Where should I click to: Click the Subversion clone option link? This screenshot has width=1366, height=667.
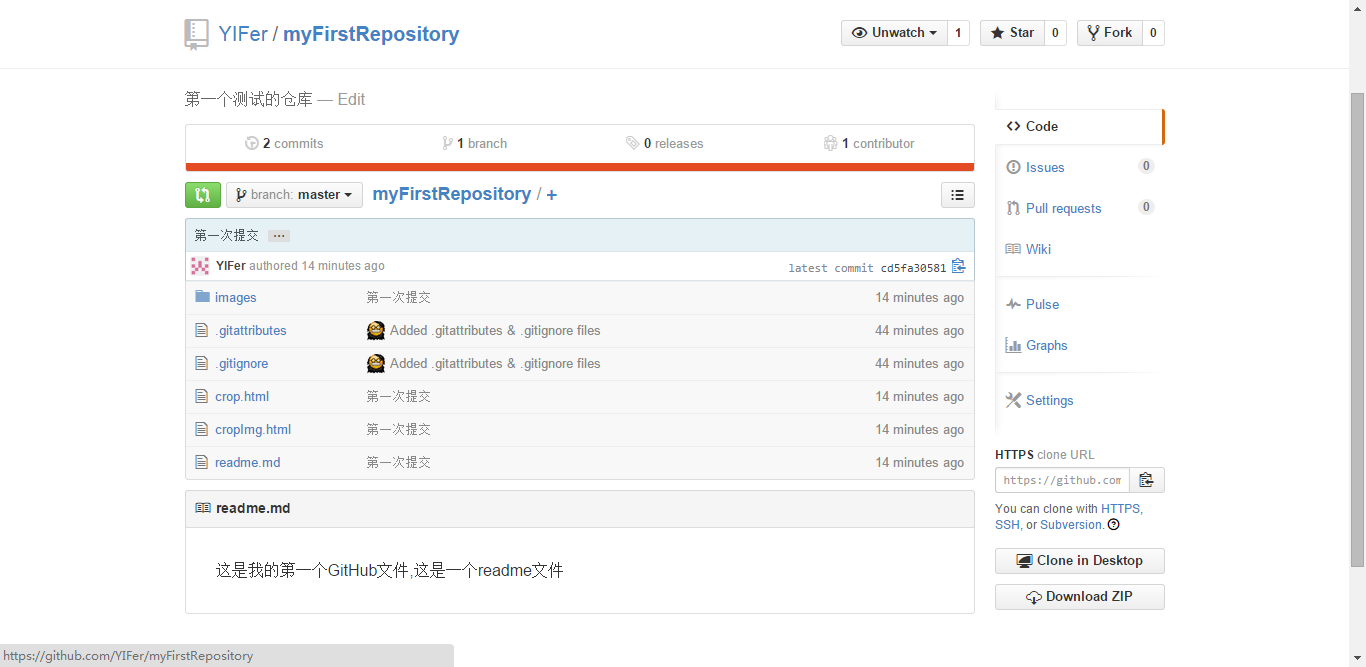coord(1071,524)
